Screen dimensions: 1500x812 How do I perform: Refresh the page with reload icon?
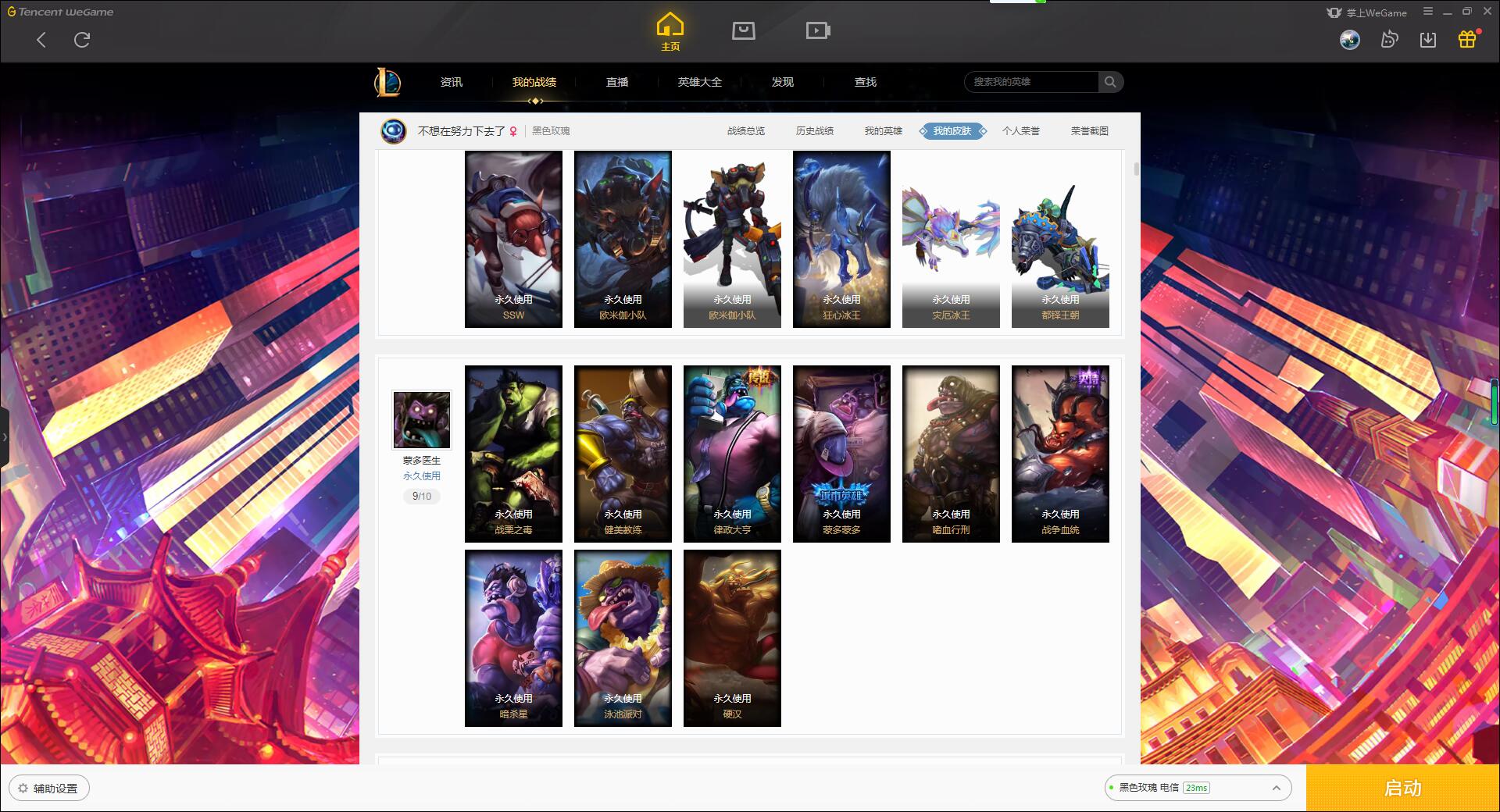pos(82,40)
